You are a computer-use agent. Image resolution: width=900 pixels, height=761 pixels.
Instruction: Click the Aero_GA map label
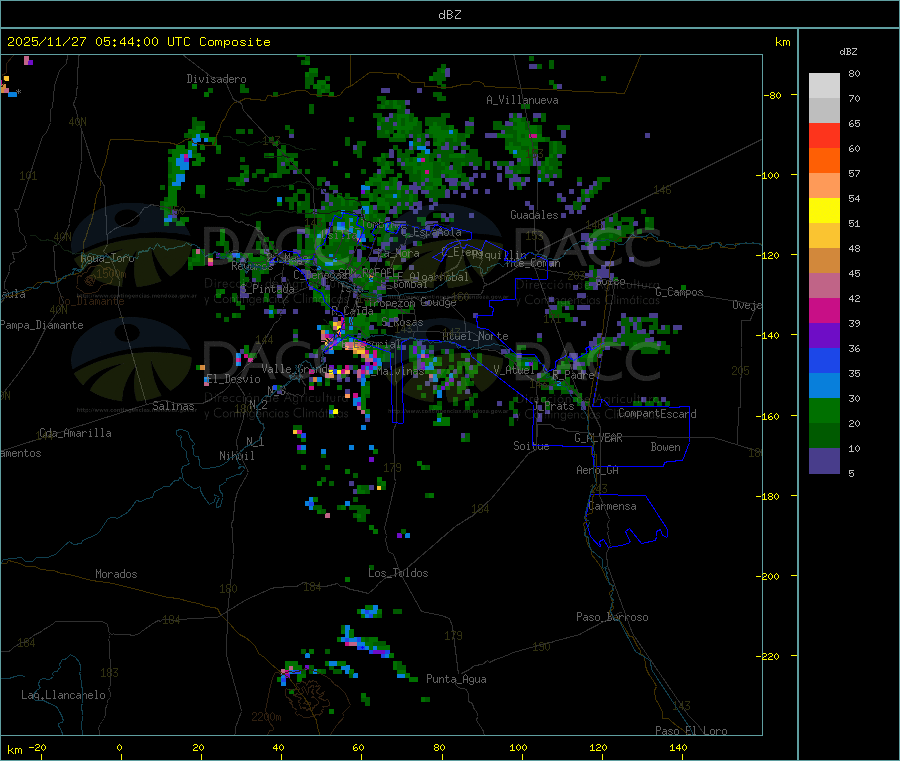click(x=598, y=470)
